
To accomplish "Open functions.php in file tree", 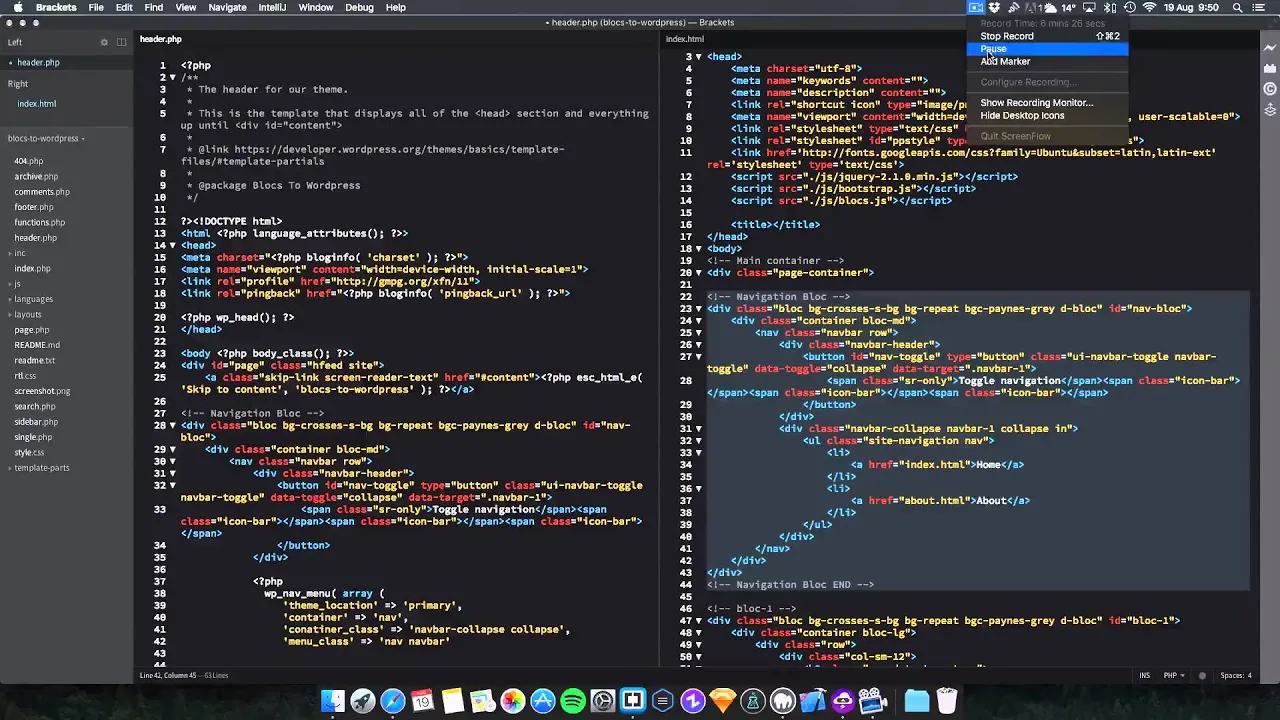I will click(39, 223).
